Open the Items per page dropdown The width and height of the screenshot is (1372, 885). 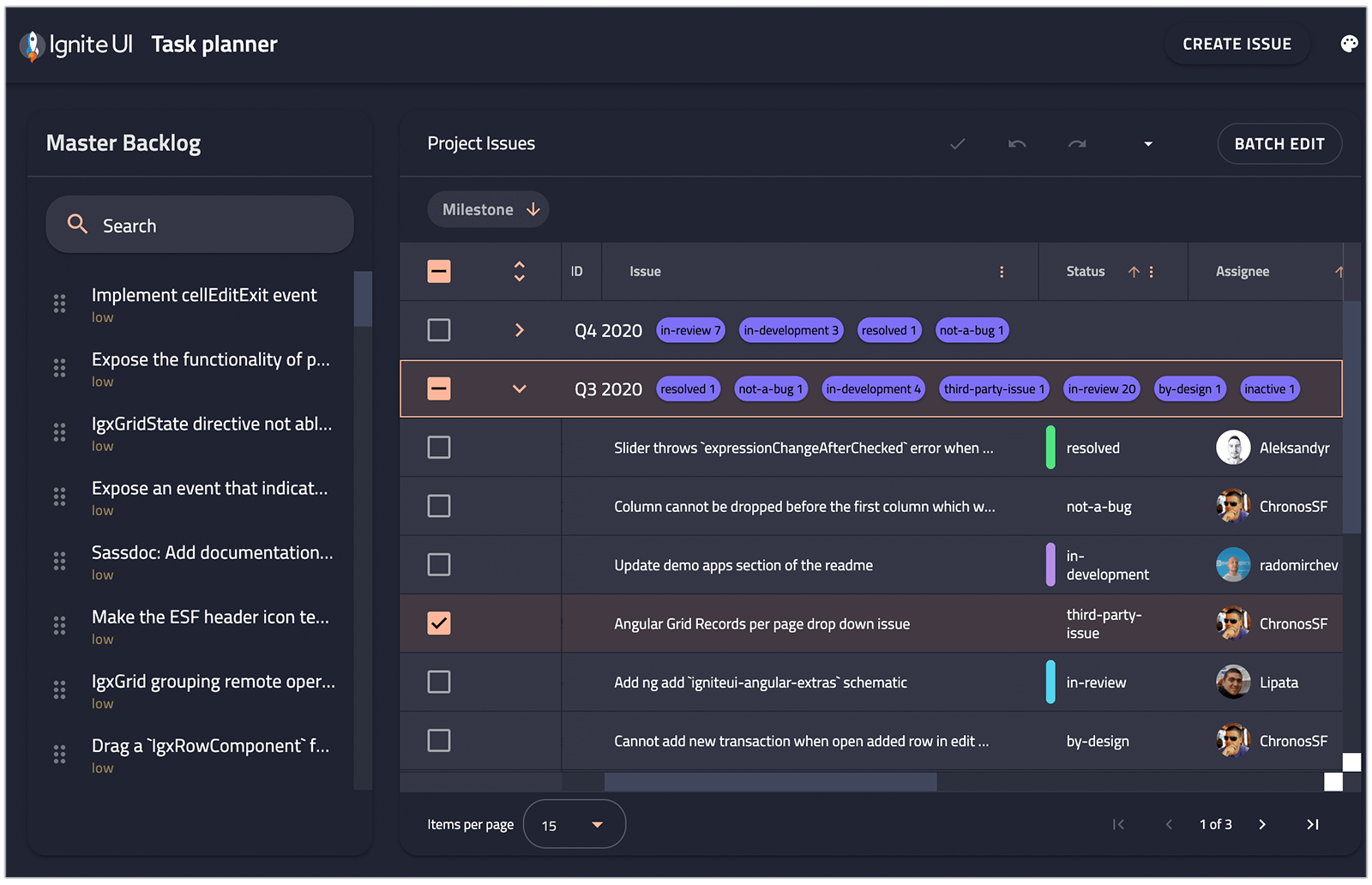(x=574, y=824)
